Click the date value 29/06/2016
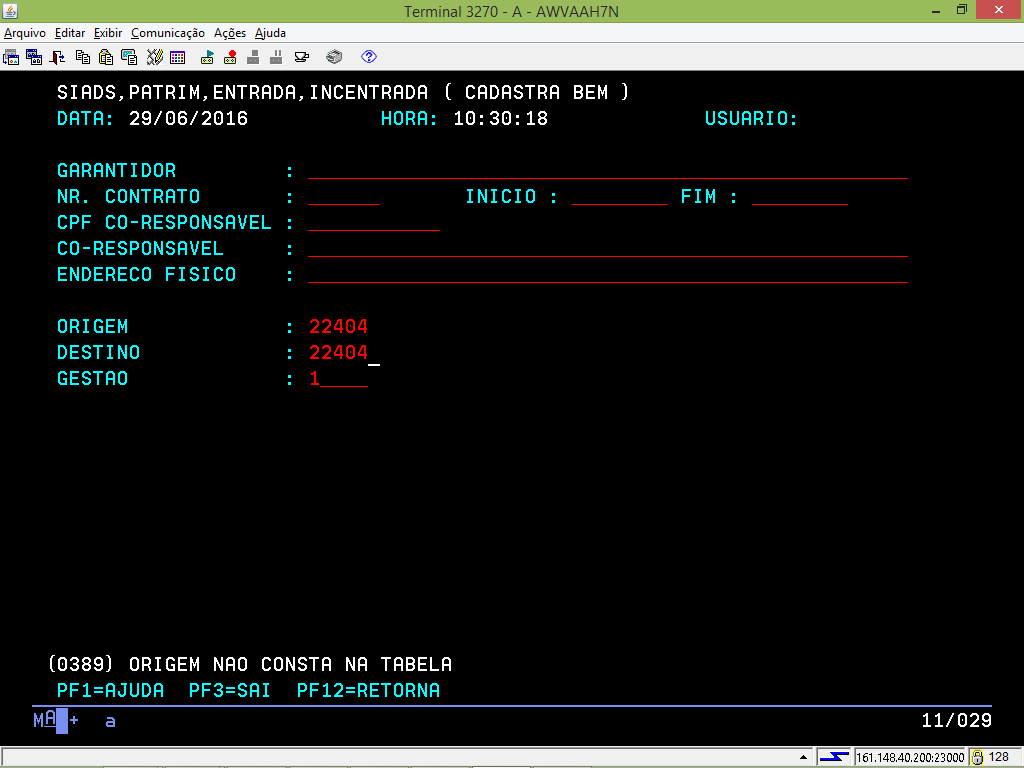The width and height of the screenshot is (1024, 768). (188, 119)
